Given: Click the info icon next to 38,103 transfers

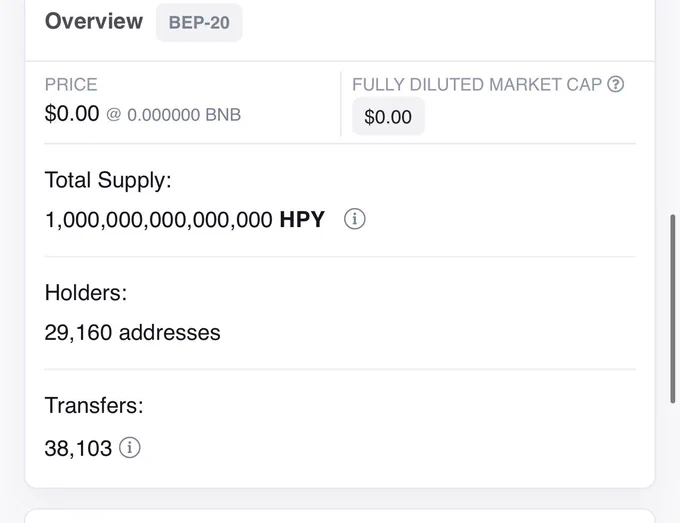Looking at the screenshot, I should (130, 448).
